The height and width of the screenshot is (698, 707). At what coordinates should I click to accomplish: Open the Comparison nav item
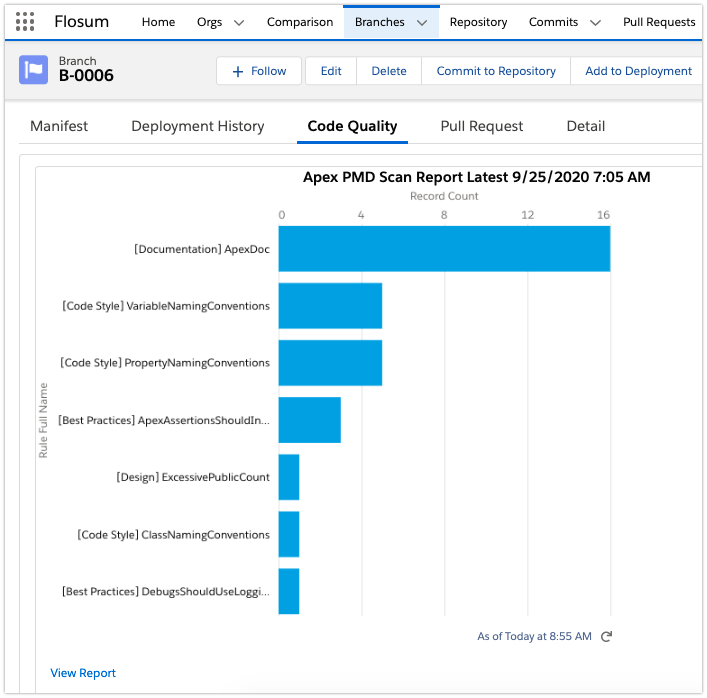[x=300, y=22]
